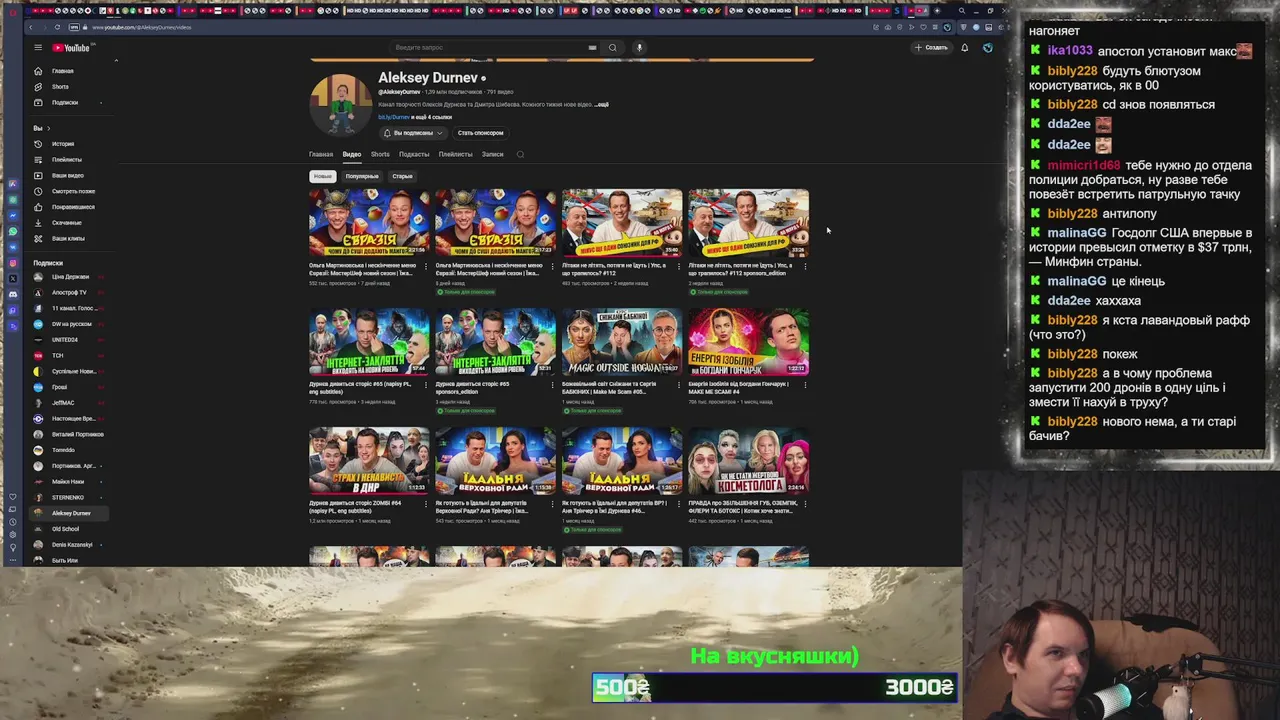Open more options for Енергія ізобілія video

pyautogui.click(x=805, y=385)
